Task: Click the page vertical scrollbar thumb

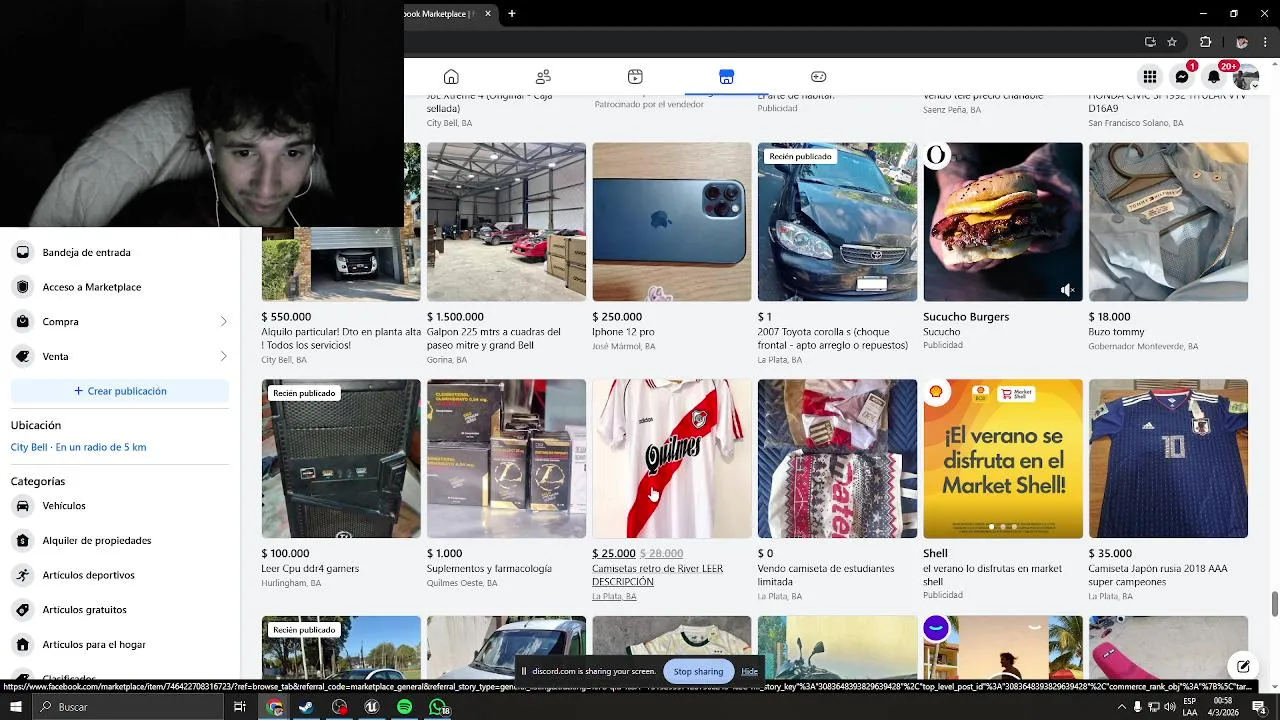Action: point(1274,605)
